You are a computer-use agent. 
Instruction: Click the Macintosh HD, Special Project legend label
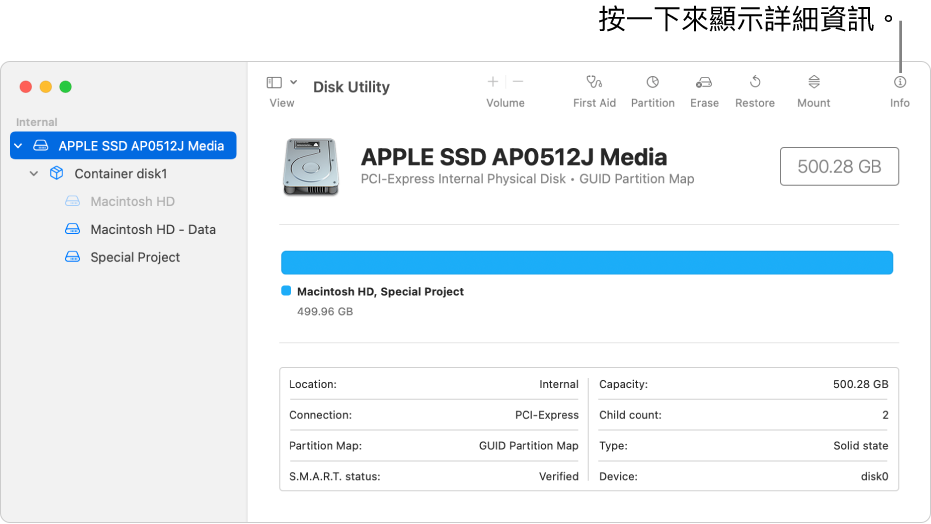(x=380, y=291)
